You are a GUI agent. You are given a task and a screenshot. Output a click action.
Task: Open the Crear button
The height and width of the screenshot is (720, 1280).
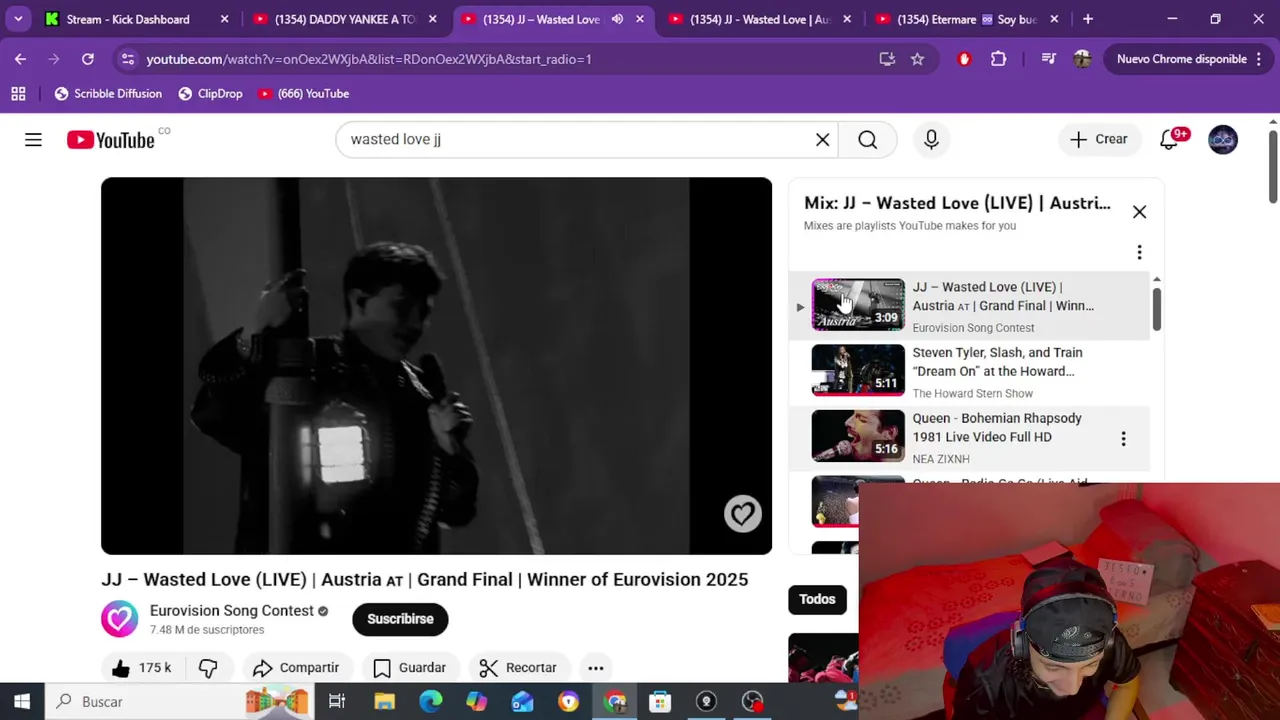1098,140
